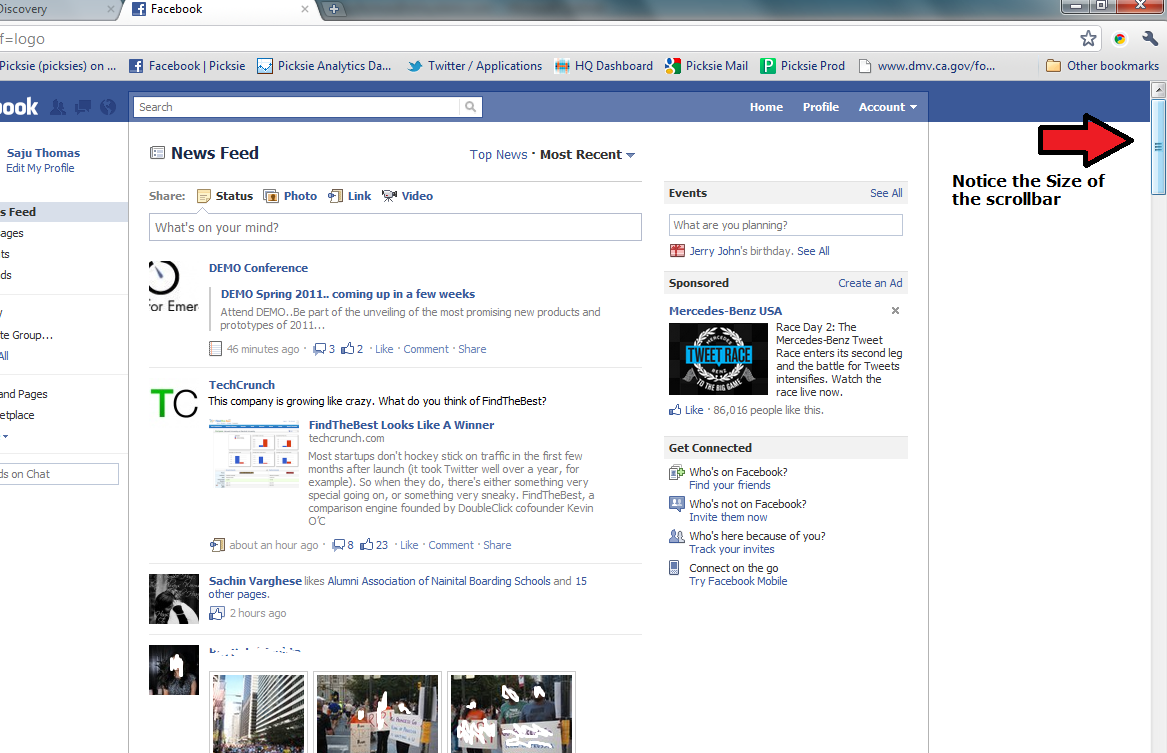Click the colorful extension icon beside star
This screenshot has height=753, width=1167.
coord(1119,39)
